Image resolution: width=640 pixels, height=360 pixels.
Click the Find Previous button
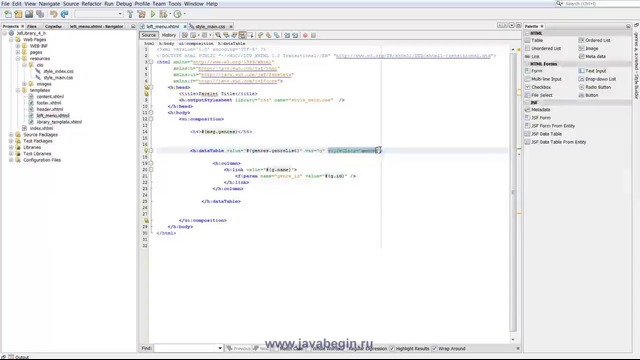click(x=238, y=349)
